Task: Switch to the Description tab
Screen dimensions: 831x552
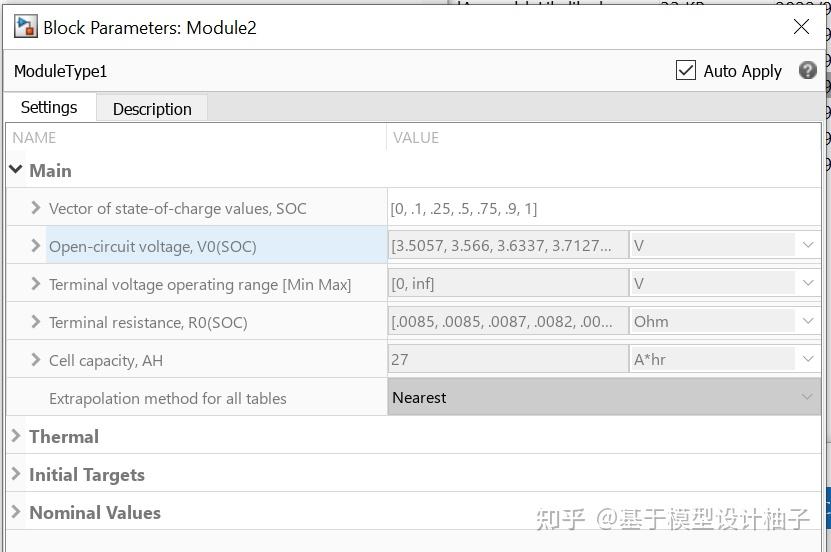Action: tap(152, 109)
